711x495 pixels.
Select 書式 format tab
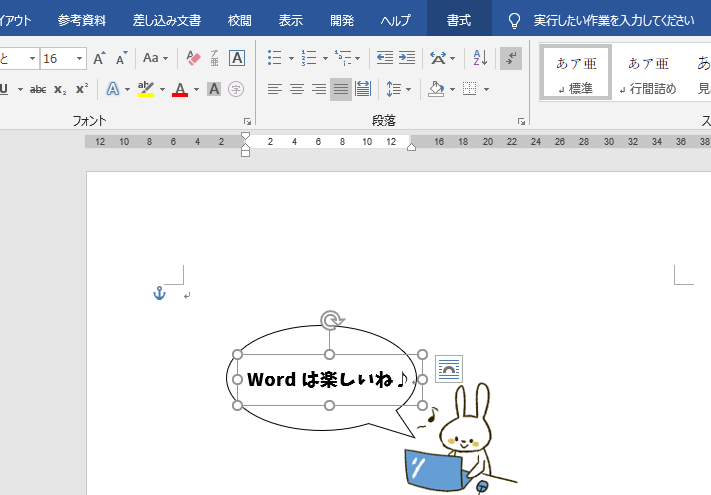[x=459, y=20]
